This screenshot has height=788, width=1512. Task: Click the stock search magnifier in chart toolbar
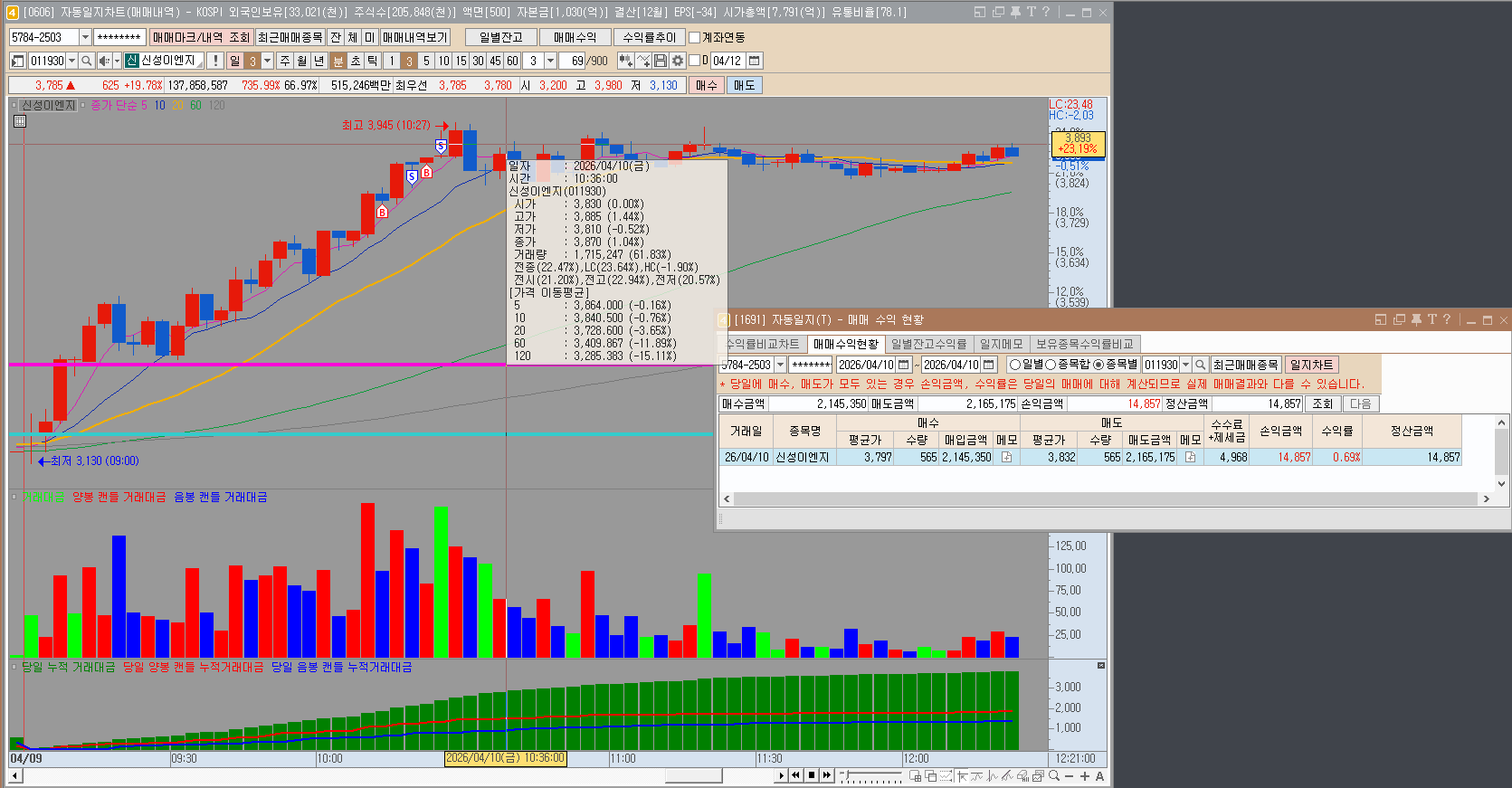(x=86, y=61)
